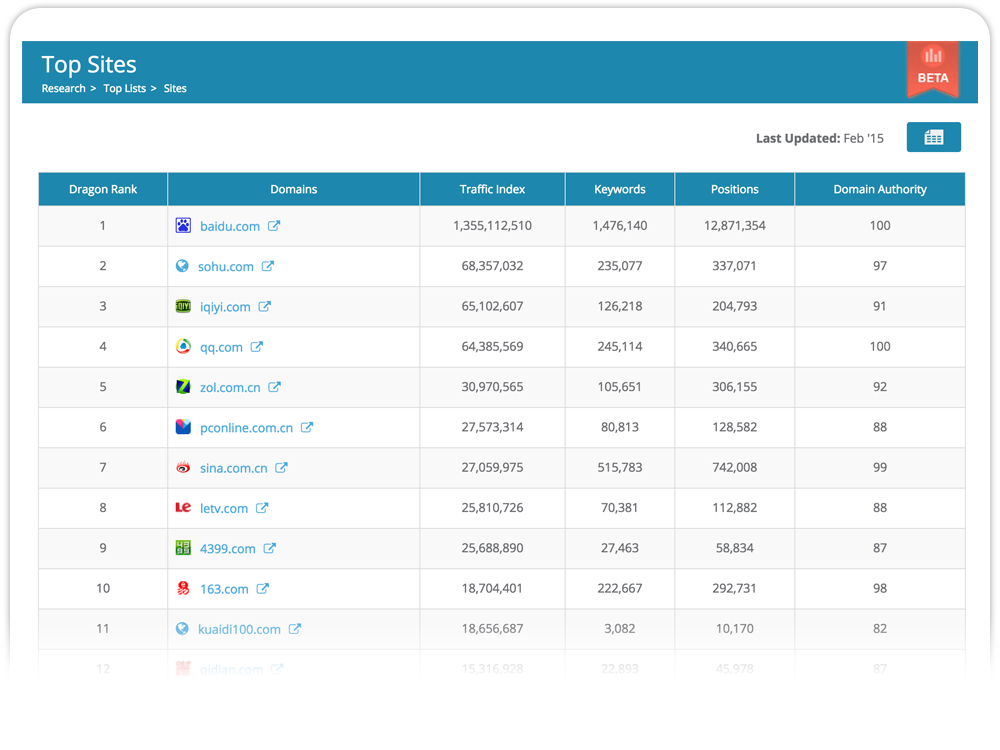The height and width of the screenshot is (750, 1000).
Task: Click the external link icon beside baidu.com
Action: coord(274,226)
